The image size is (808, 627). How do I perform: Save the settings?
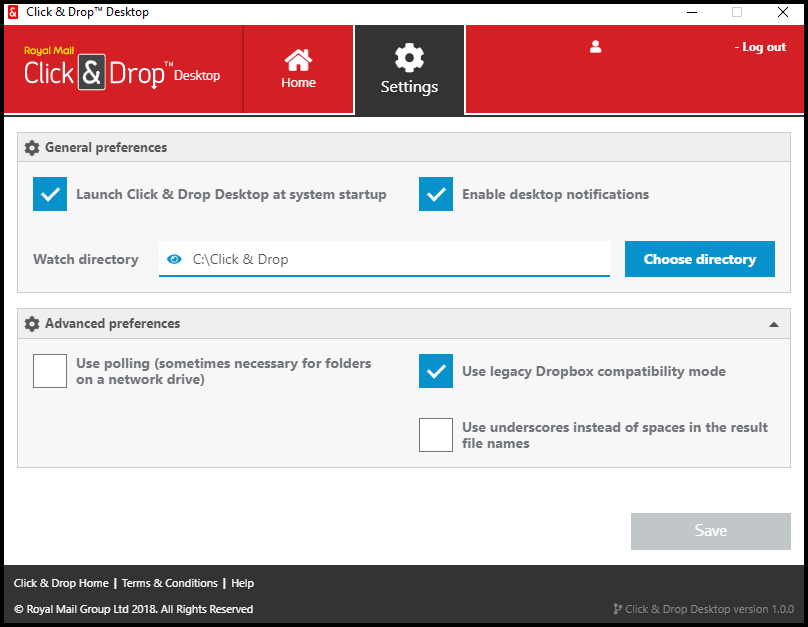click(711, 531)
